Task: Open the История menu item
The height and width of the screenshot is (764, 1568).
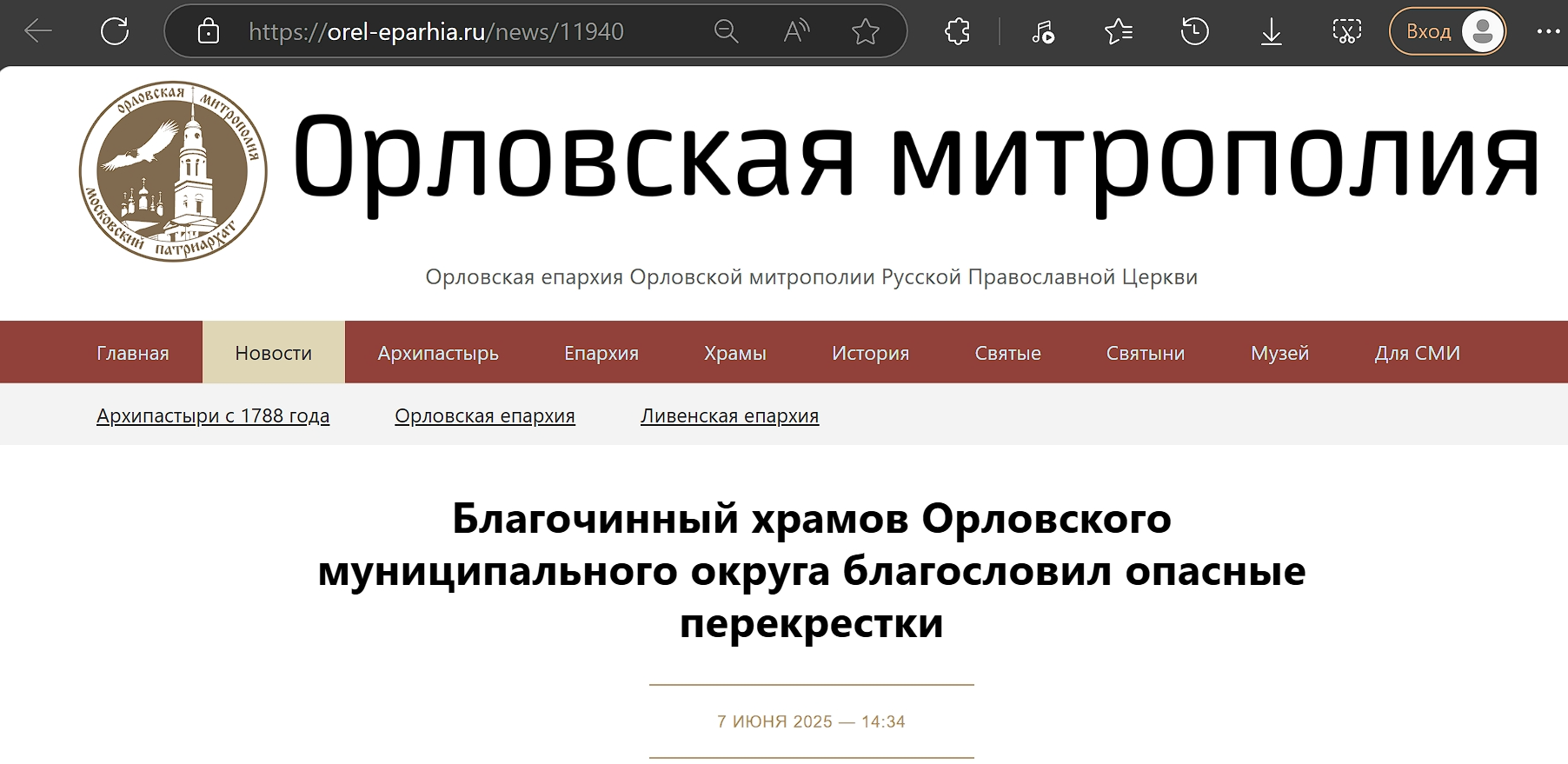Action: pyautogui.click(x=870, y=353)
